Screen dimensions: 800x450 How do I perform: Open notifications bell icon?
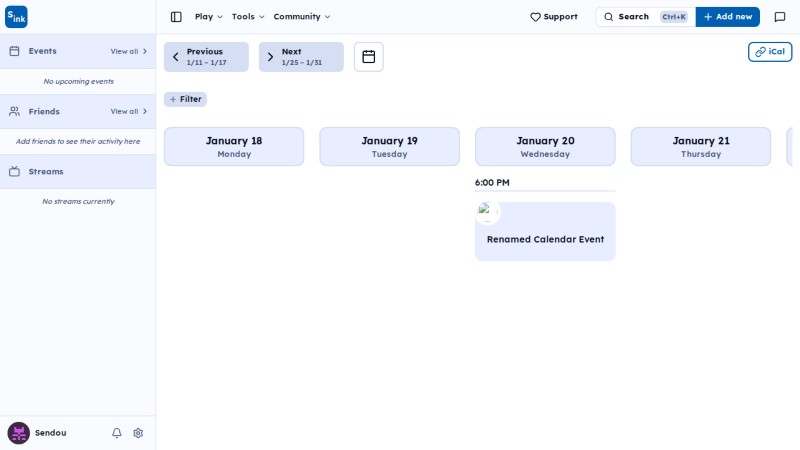click(x=117, y=433)
